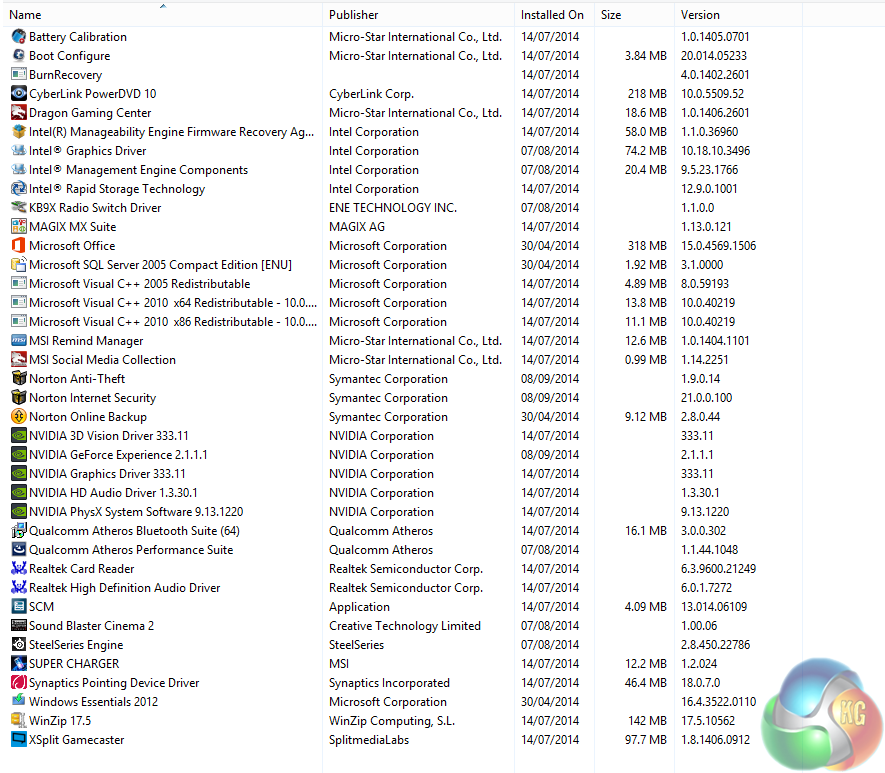885x773 pixels.
Task: Click publisher Creative Technology Limited
Action: (x=405, y=626)
